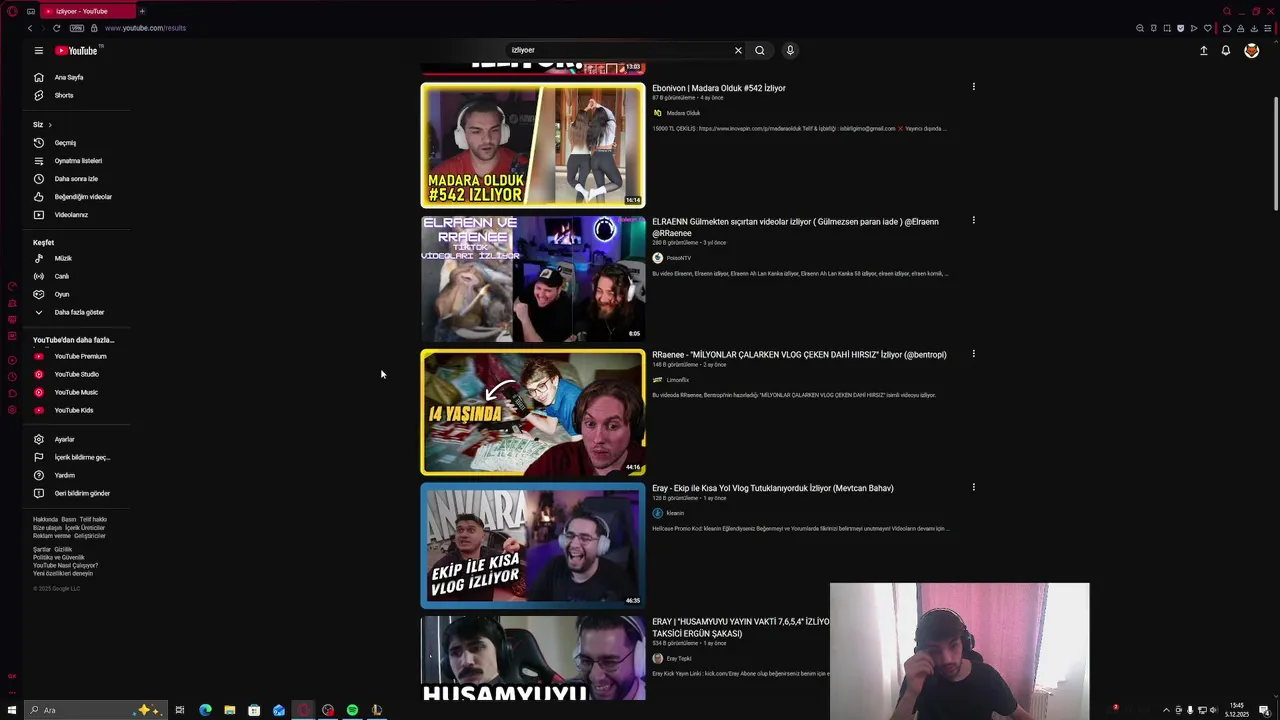Expand Daha fazla göster in sidebar
Screen dimensions: 1280x720
(x=79, y=312)
